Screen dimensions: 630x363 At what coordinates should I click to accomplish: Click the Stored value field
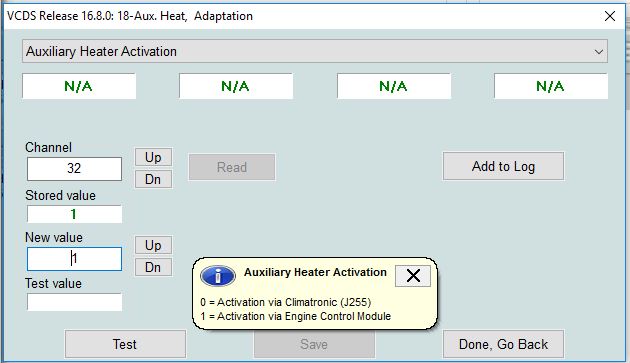[x=74, y=214]
